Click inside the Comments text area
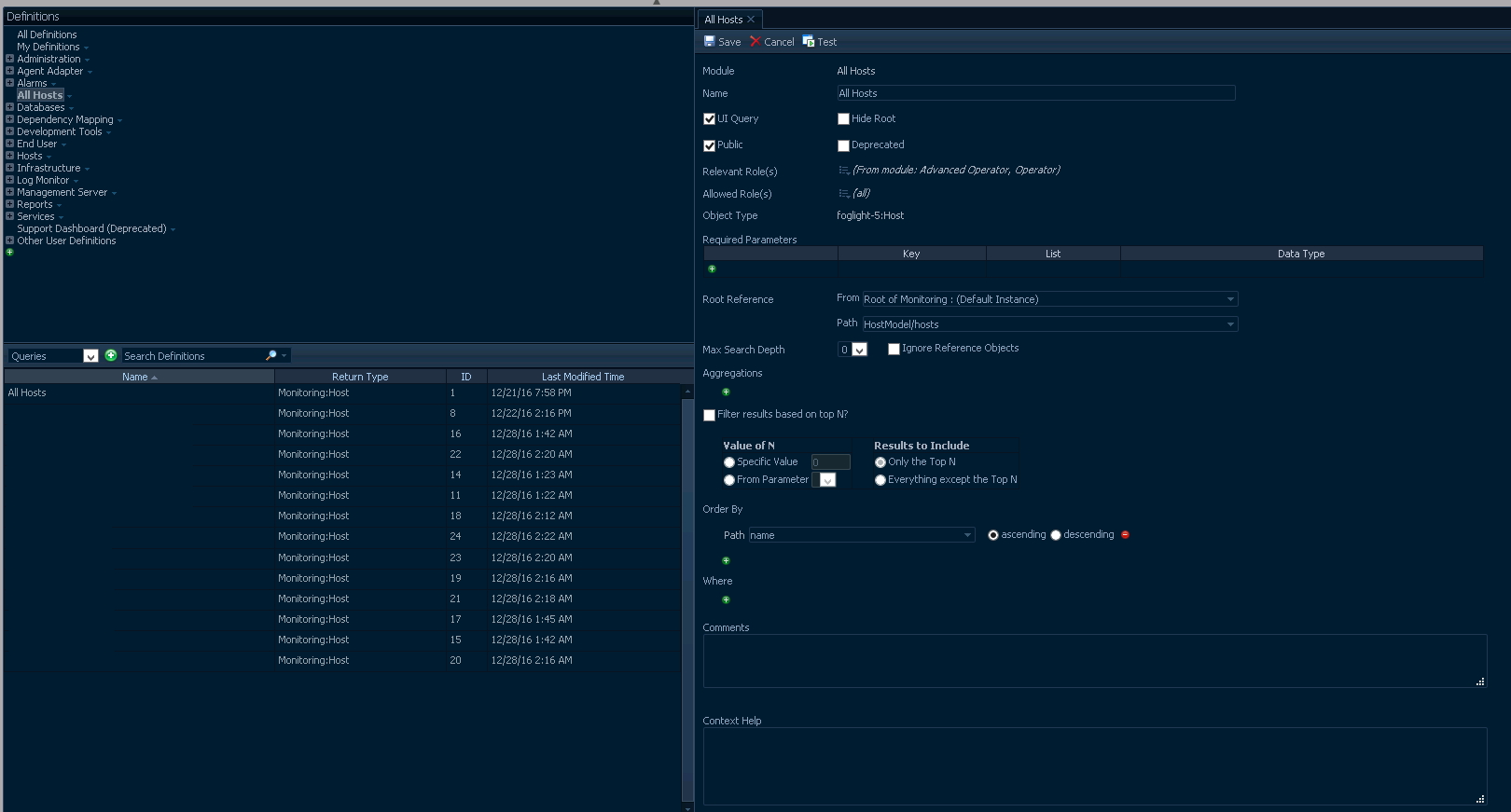 (1094, 661)
